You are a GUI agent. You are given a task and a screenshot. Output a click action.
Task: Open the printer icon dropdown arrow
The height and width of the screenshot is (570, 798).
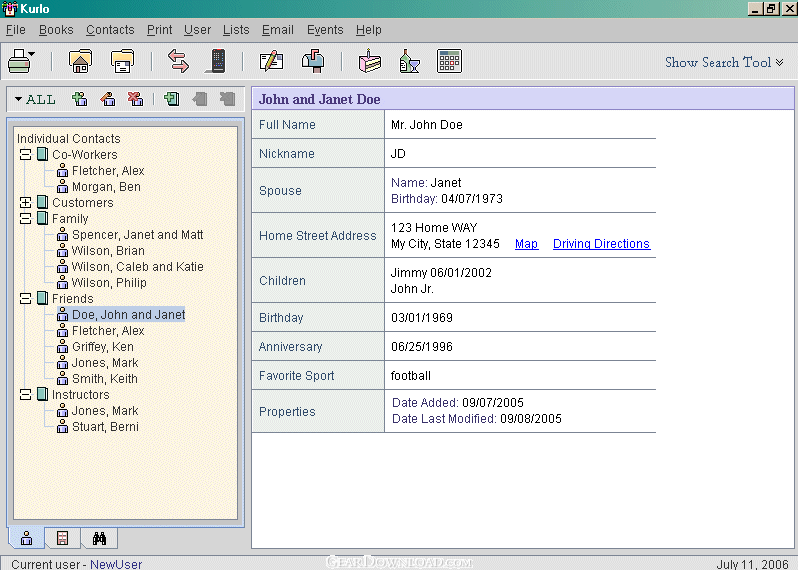(32, 54)
